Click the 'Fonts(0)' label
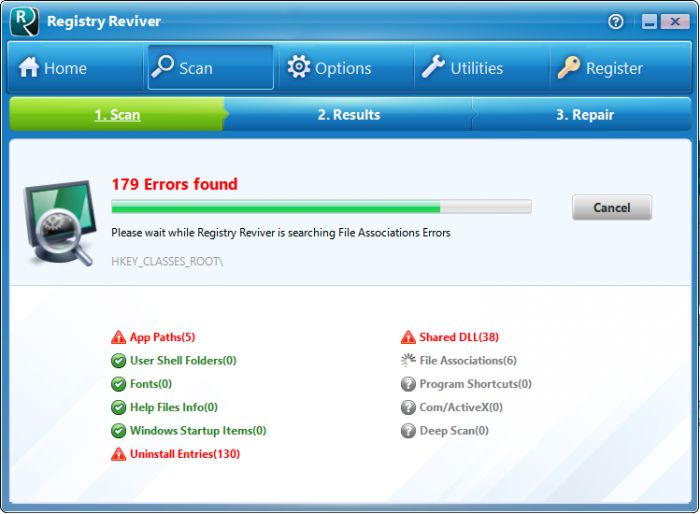700x514 pixels. [x=151, y=384]
